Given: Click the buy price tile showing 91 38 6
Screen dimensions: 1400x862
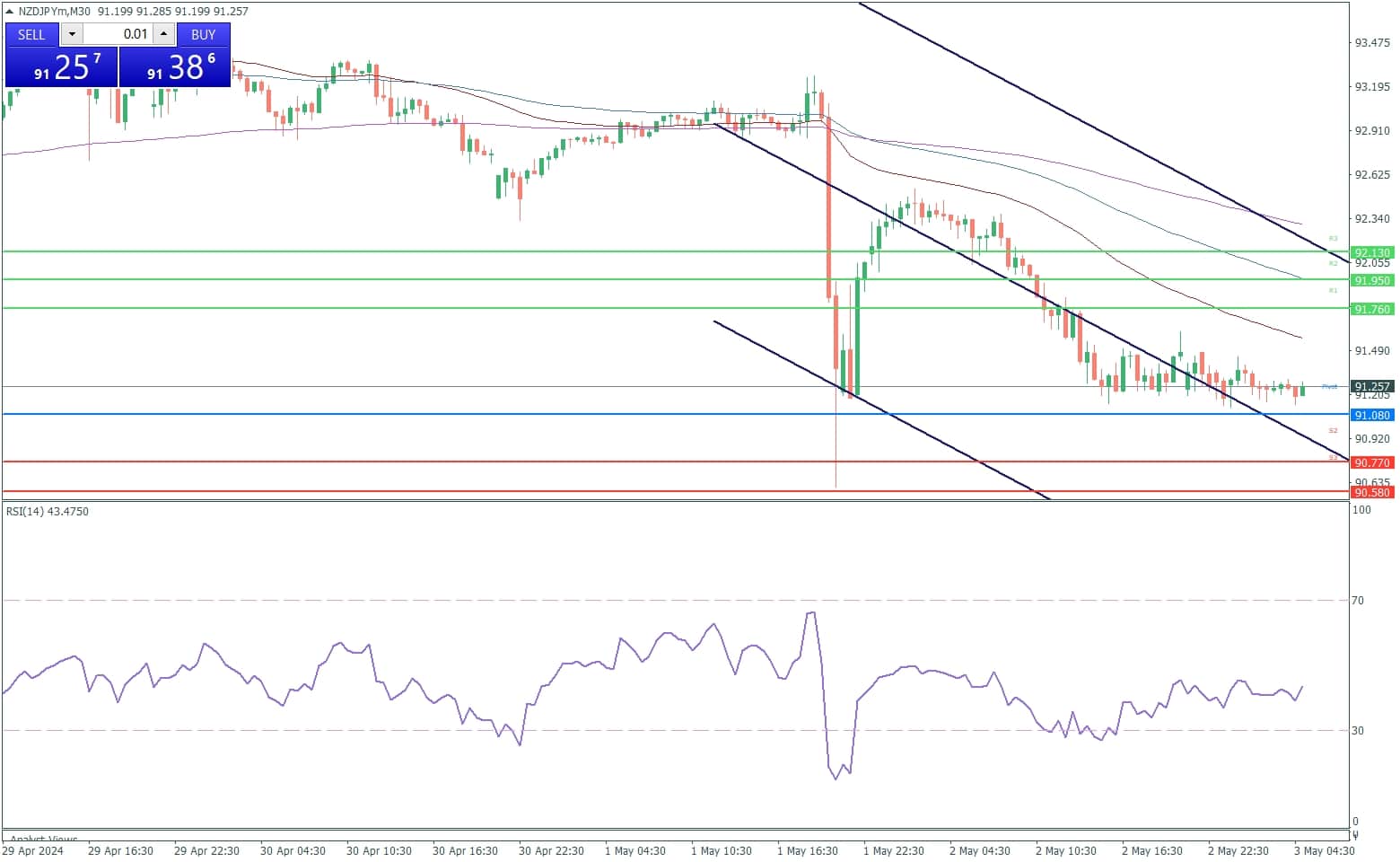Looking at the screenshot, I should point(175,67).
